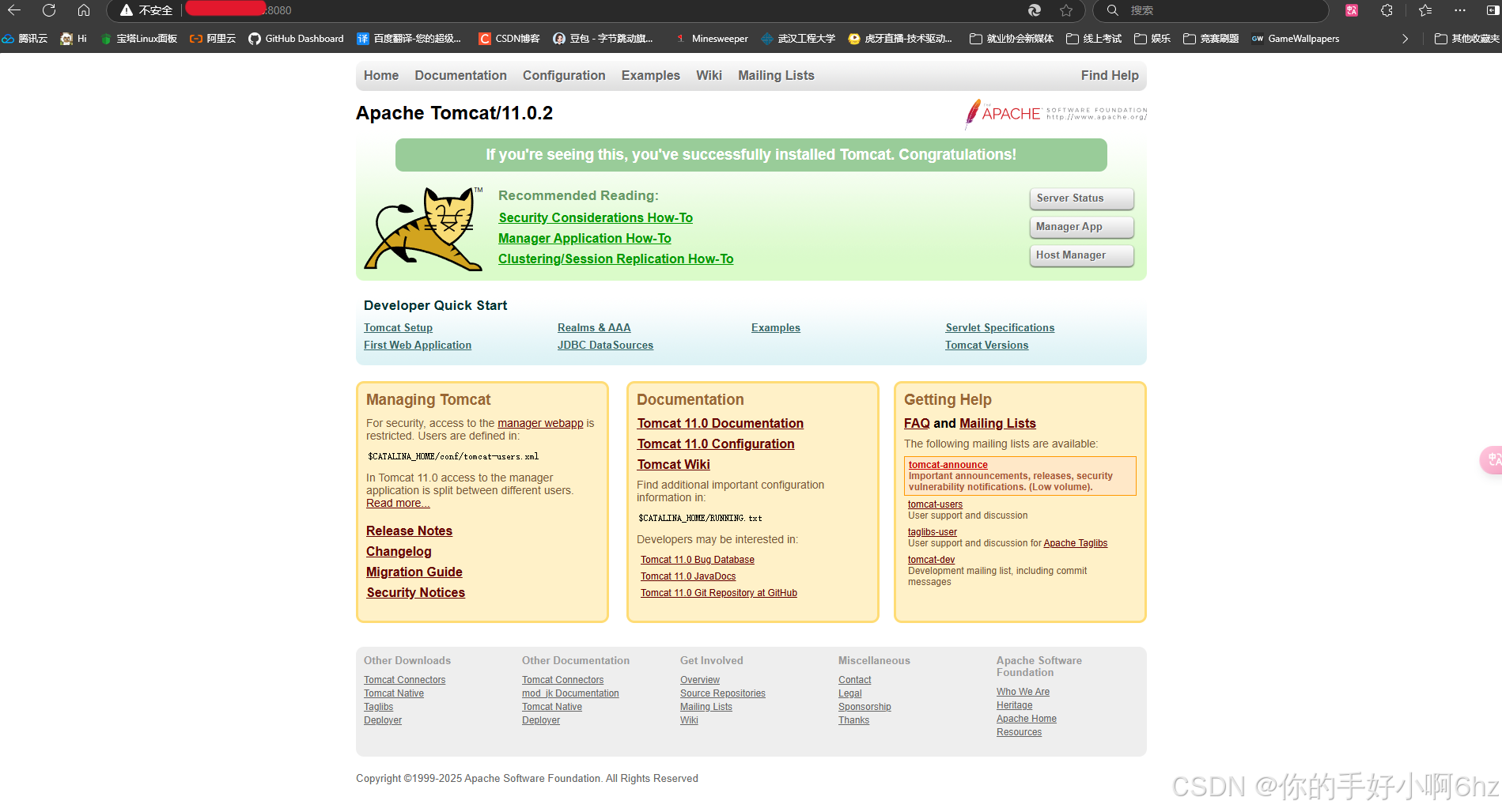The image size is (1502, 812).
Task: Open Who We Are footer link
Action: click(1023, 692)
